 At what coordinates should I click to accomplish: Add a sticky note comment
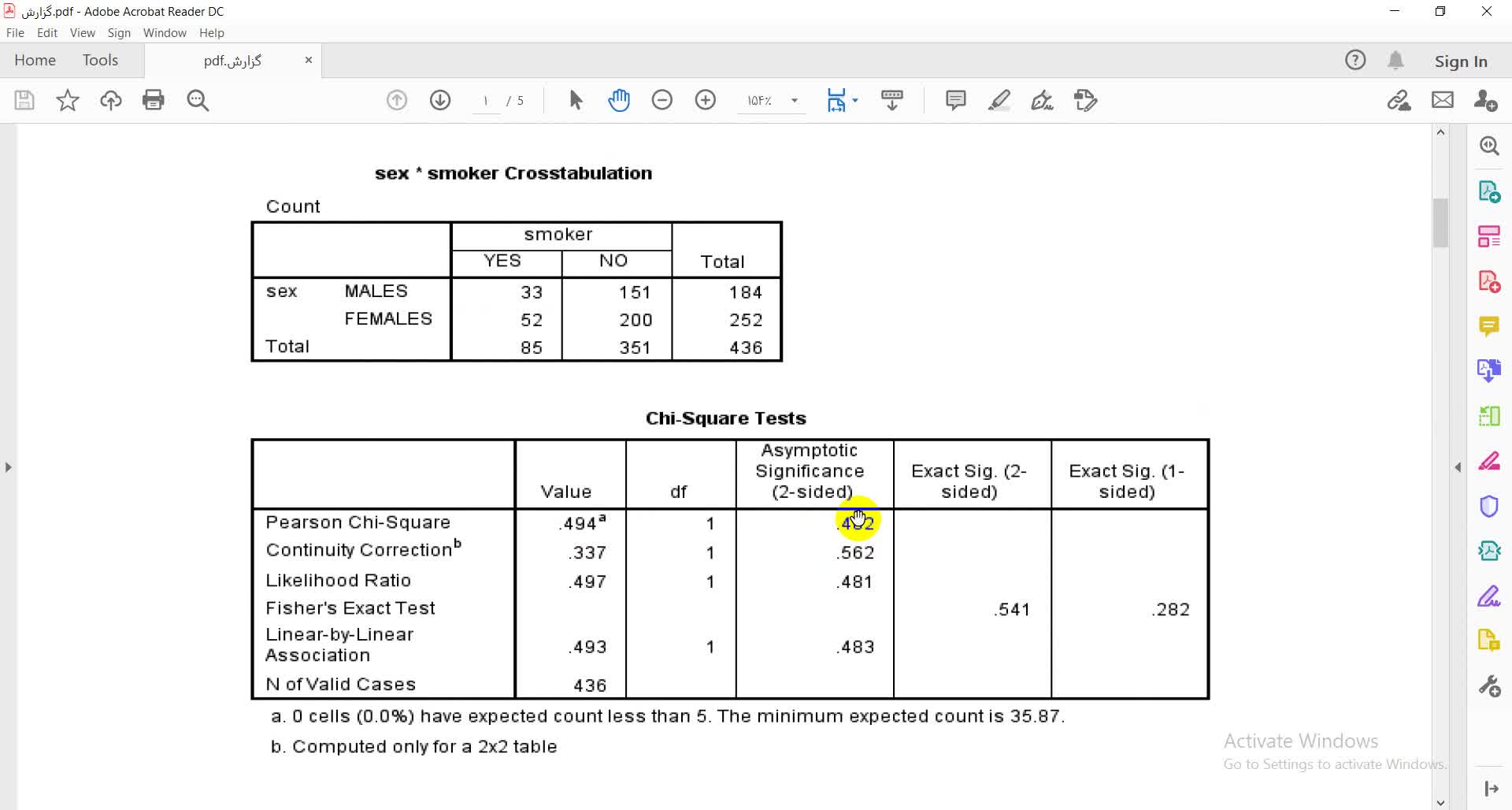(955, 100)
